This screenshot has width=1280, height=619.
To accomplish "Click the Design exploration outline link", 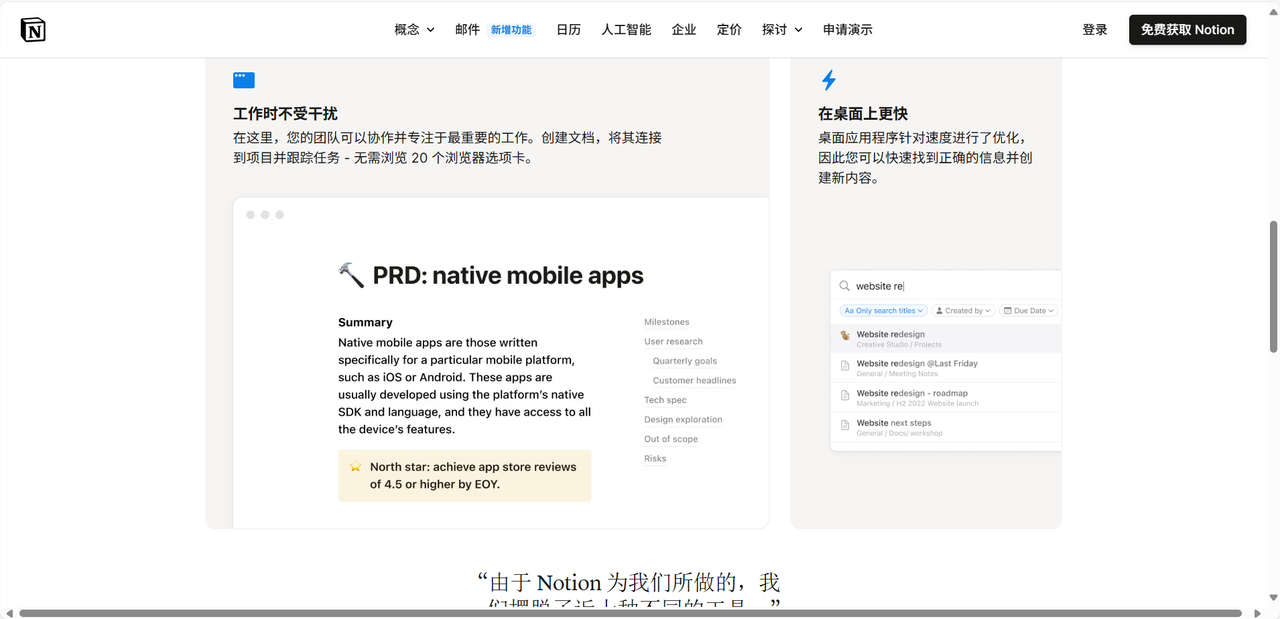I will (683, 420).
